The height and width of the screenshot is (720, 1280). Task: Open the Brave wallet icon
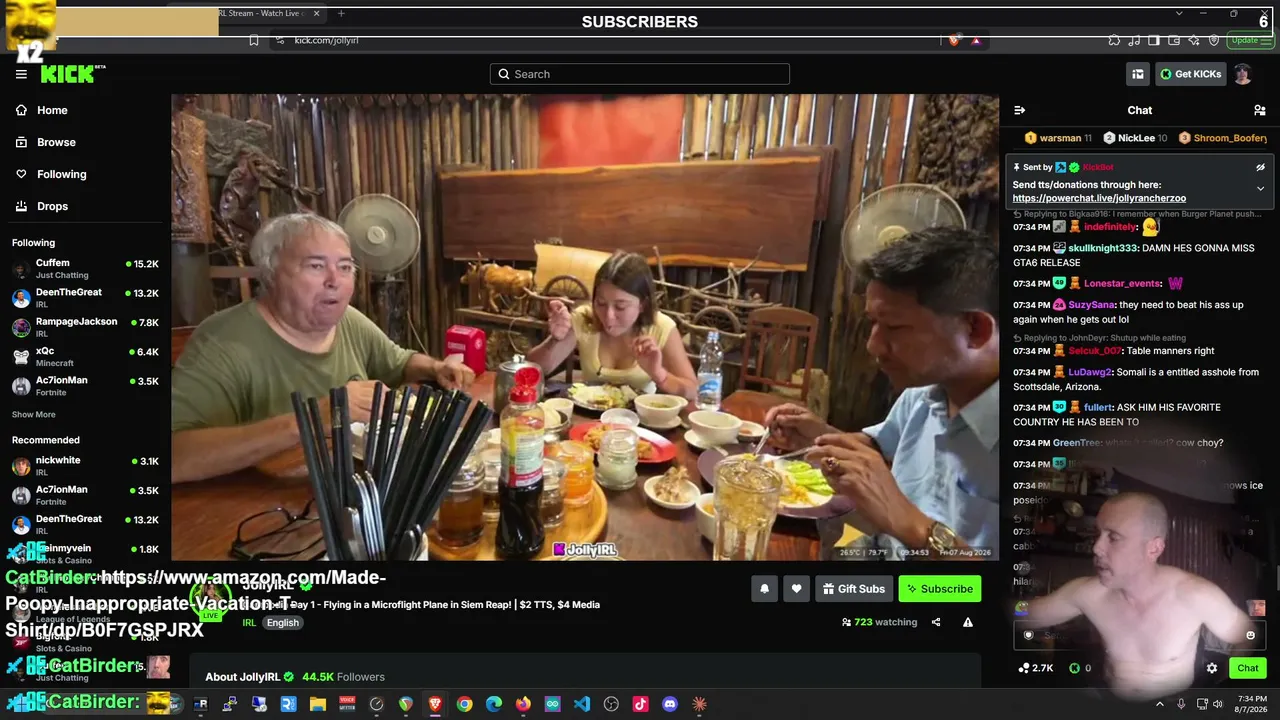coord(1174,40)
